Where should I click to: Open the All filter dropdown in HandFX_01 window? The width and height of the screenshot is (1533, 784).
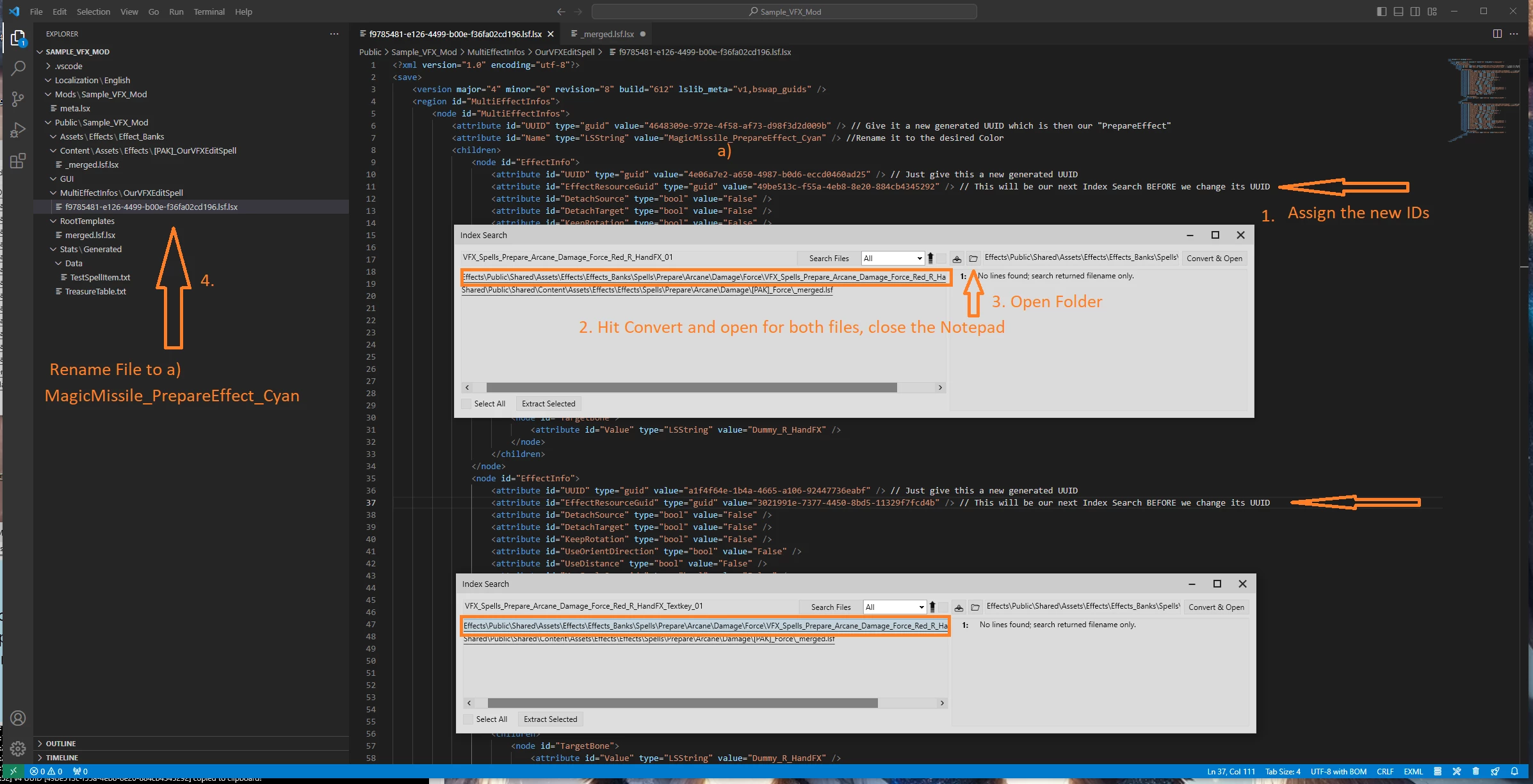(892, 259)
